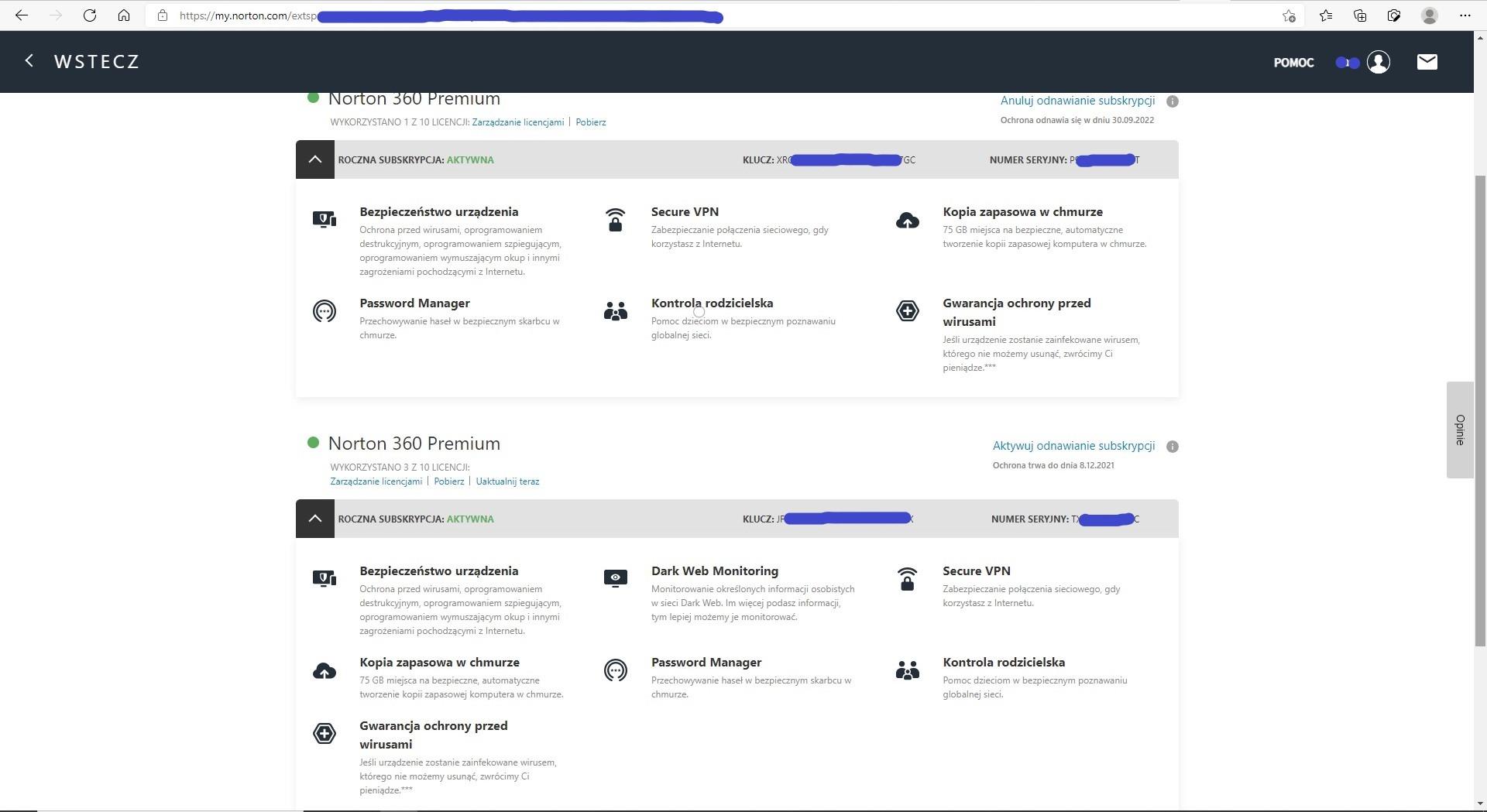Click the second Norton 360 Premium heading
Image resolution: width=1487 pixels, height=812 pixels.
(x=414, y=444)
